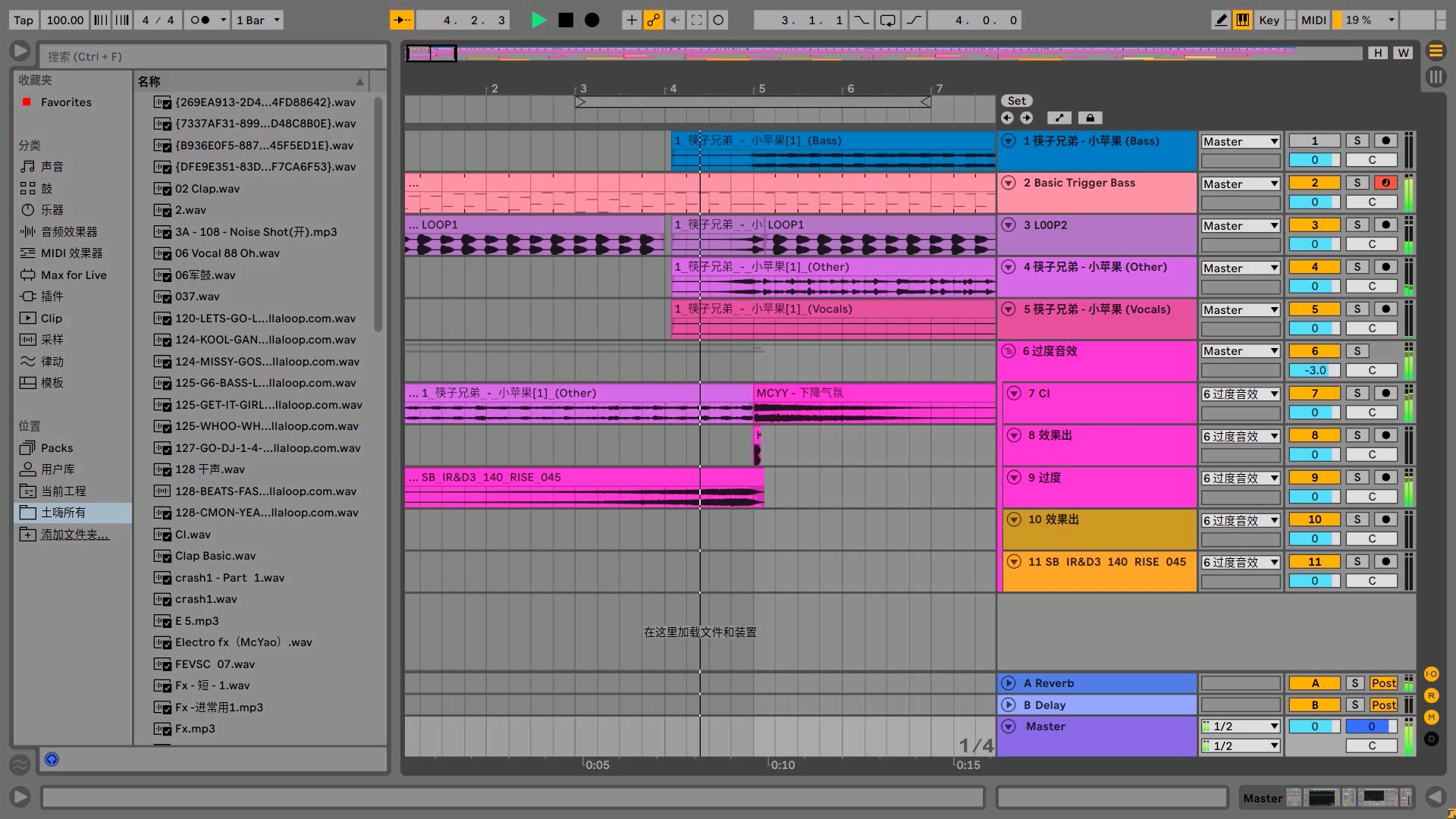Arm the 1 Bass track for recording
Image resolution: width=1456 pixels, height=819 pixels.
point(1385,140)
